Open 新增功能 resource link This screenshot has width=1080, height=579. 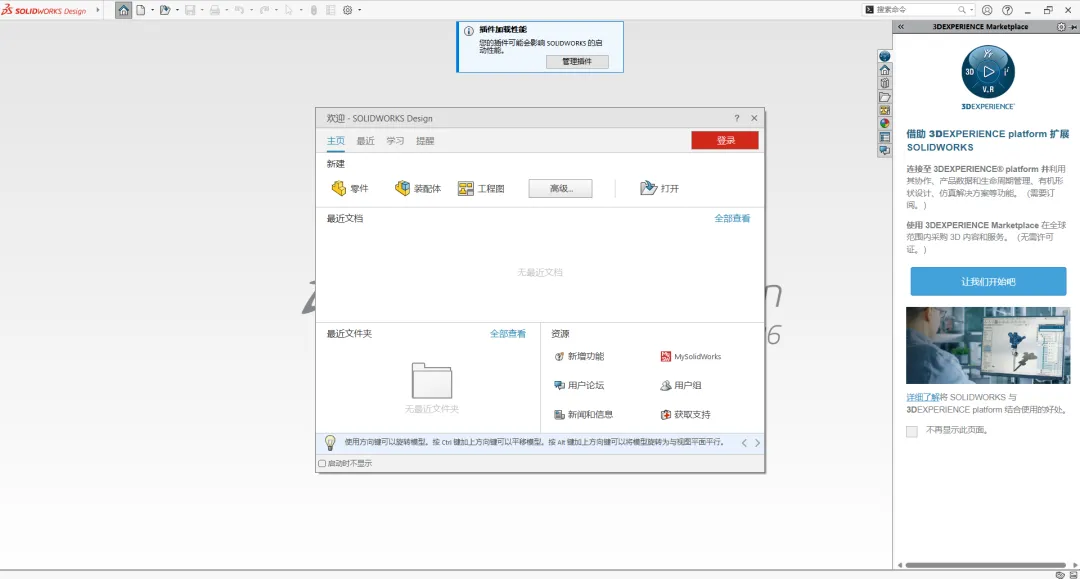pyautogui.click(x=579, y=356)
